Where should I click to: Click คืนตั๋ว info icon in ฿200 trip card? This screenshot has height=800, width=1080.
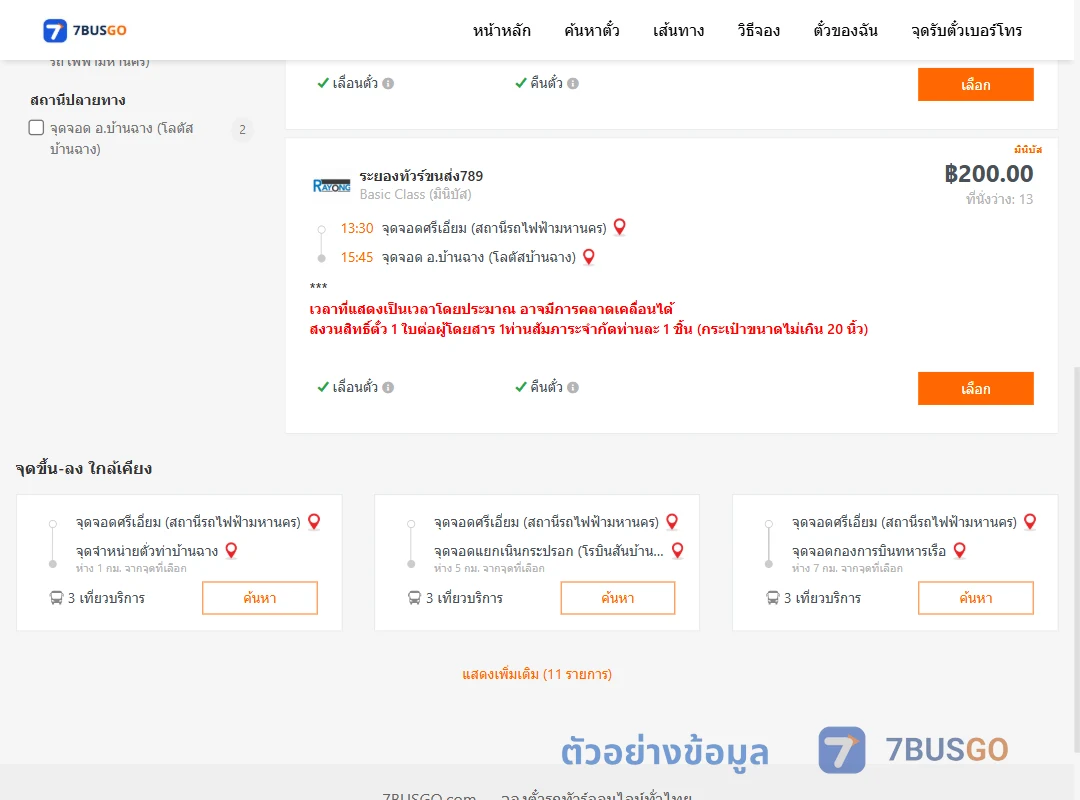(x=573, y=387)
